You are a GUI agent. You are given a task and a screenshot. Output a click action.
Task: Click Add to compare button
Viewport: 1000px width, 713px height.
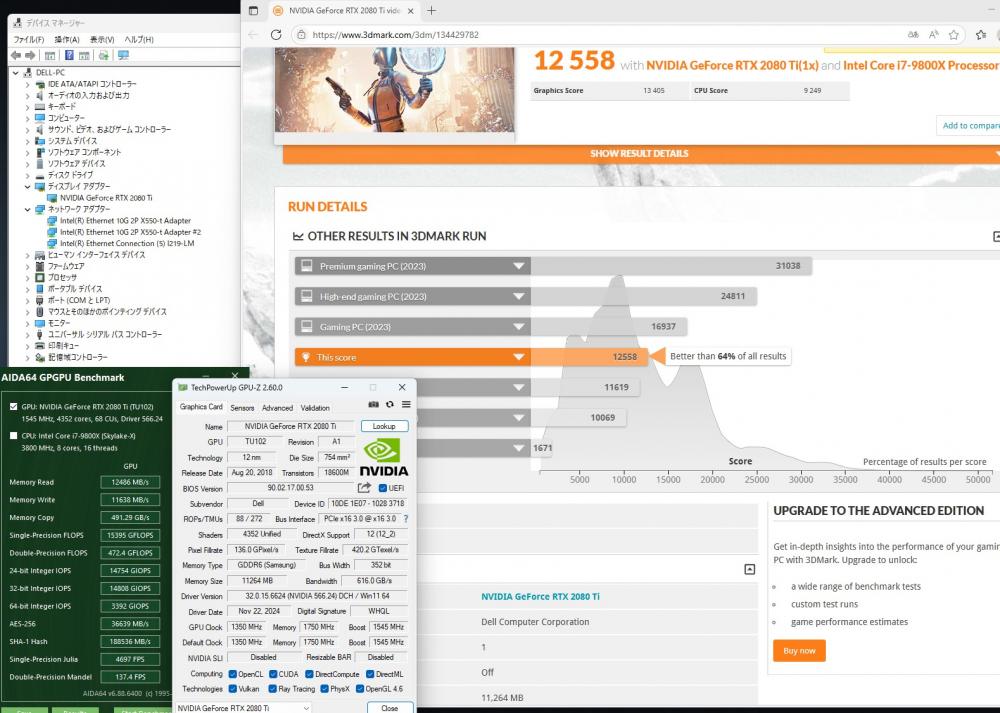pyautogui.click(x=969, y=126)
